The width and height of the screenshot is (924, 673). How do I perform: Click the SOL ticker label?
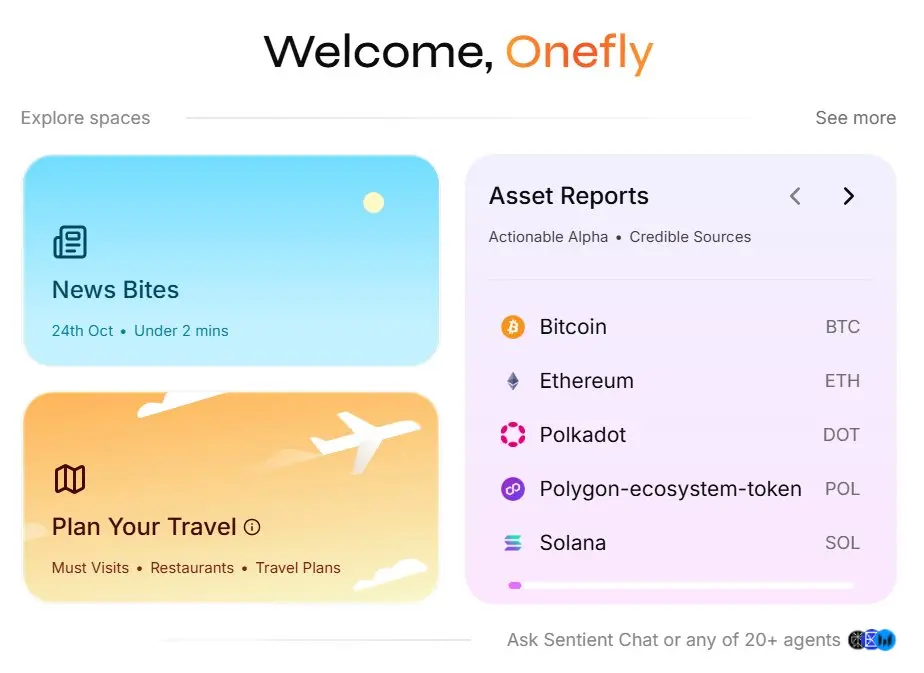842,543
